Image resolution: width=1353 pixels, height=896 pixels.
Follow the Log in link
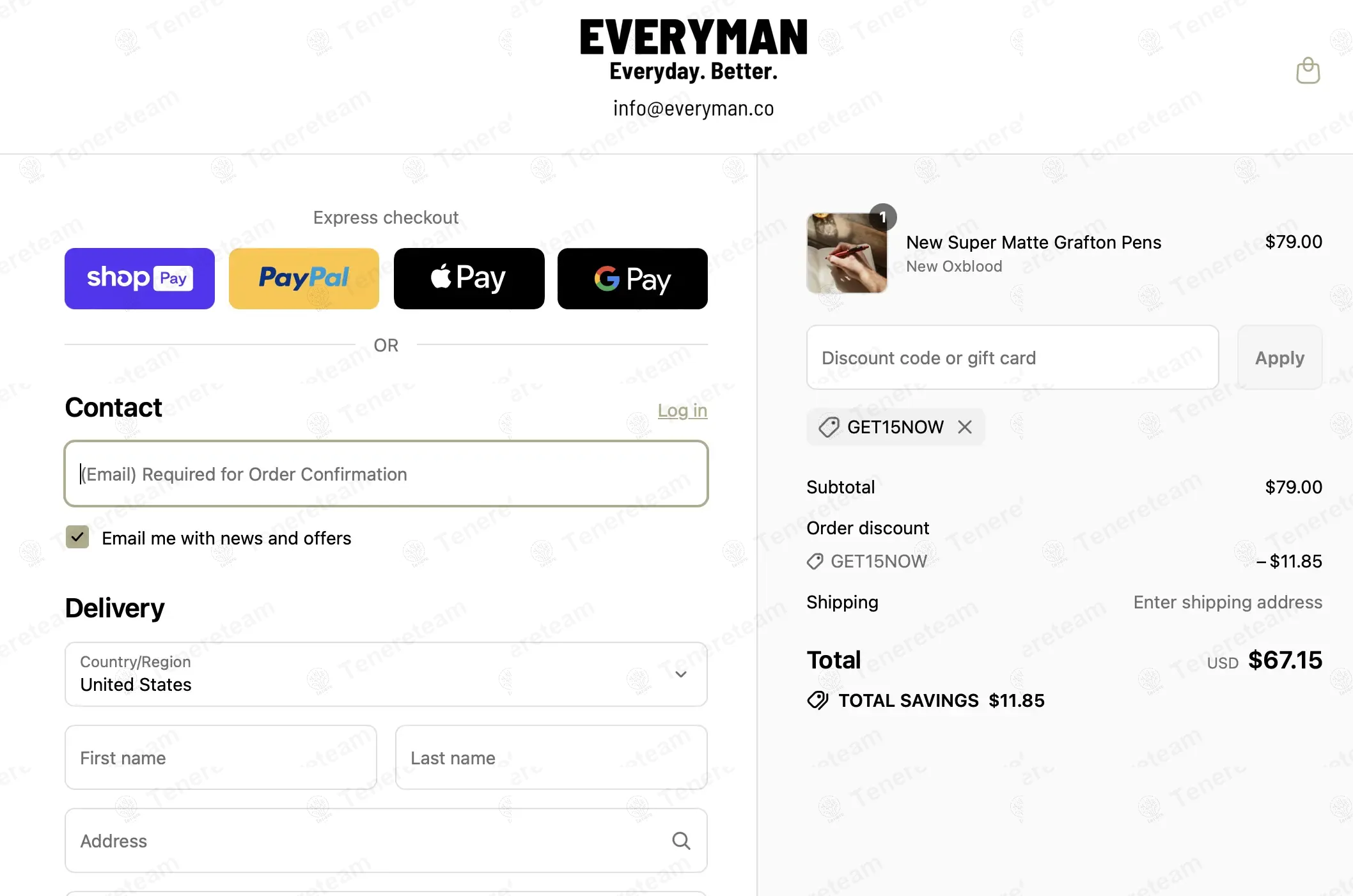(682, 410)
